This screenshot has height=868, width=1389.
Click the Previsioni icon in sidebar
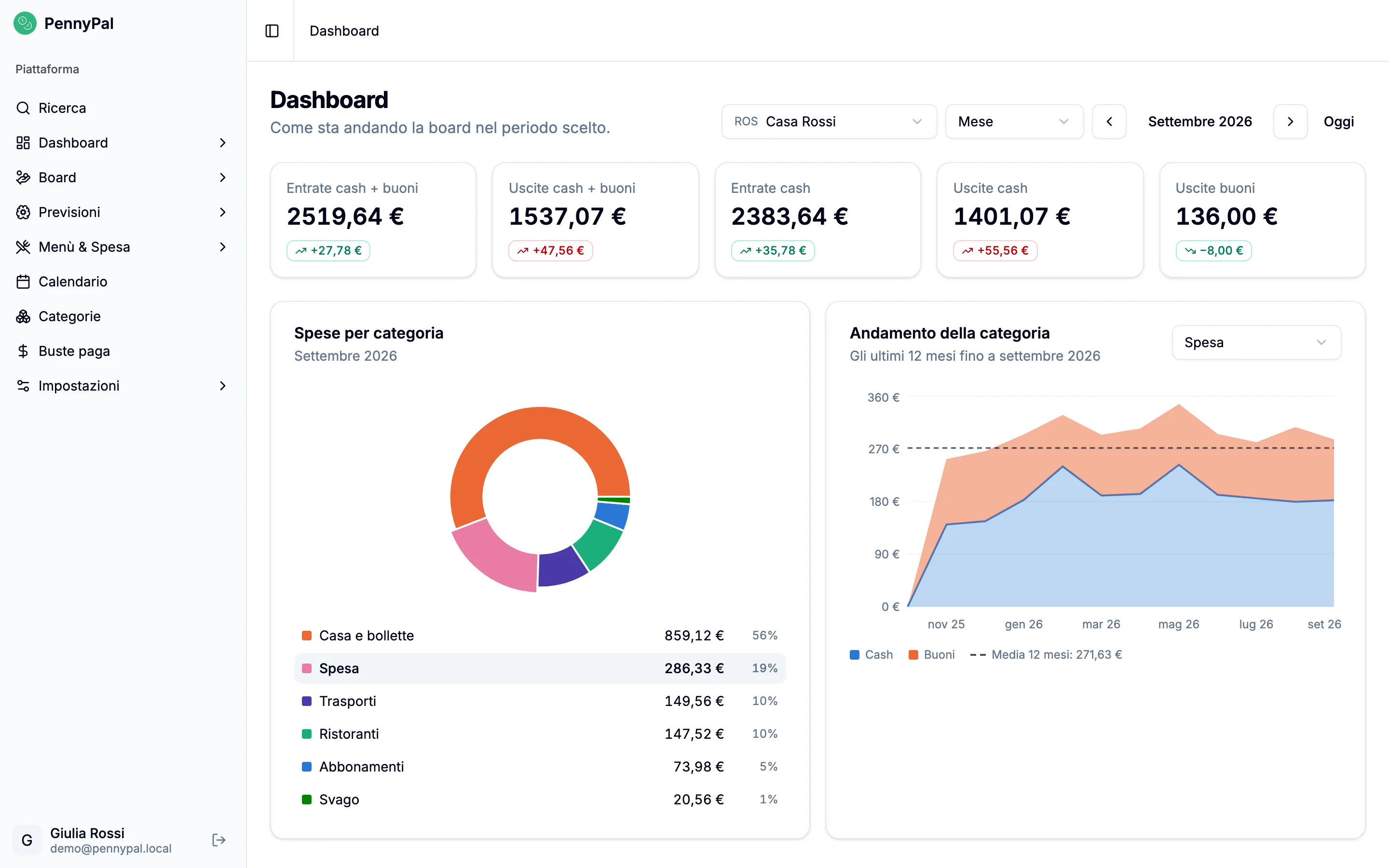click(23, 212)
